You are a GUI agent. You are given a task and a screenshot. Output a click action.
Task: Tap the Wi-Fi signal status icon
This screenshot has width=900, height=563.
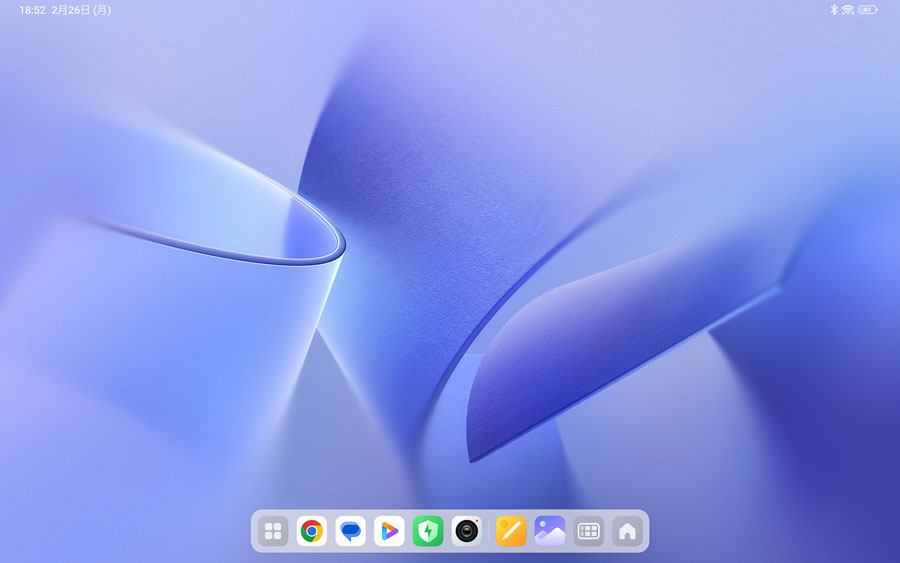pyautogui.click(x=848, y=10)
